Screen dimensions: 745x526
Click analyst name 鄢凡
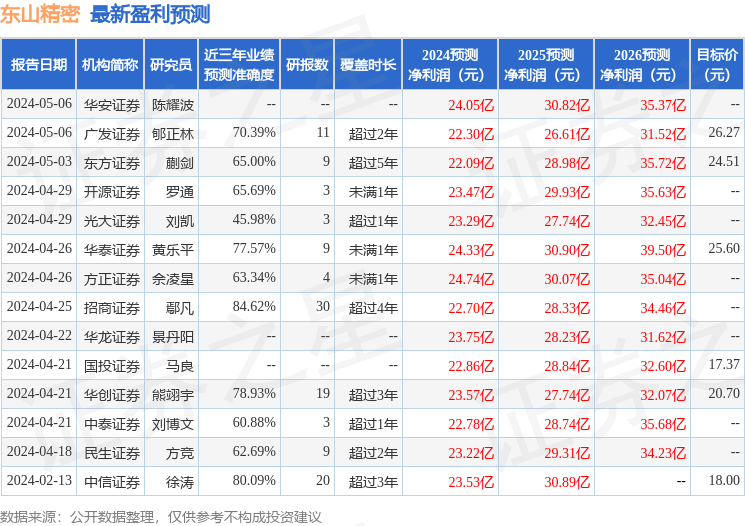click(x=180, y=307)
